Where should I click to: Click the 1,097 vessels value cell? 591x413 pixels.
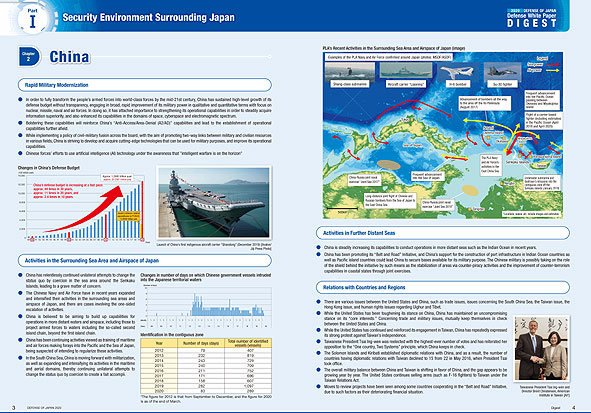point(248,386)
